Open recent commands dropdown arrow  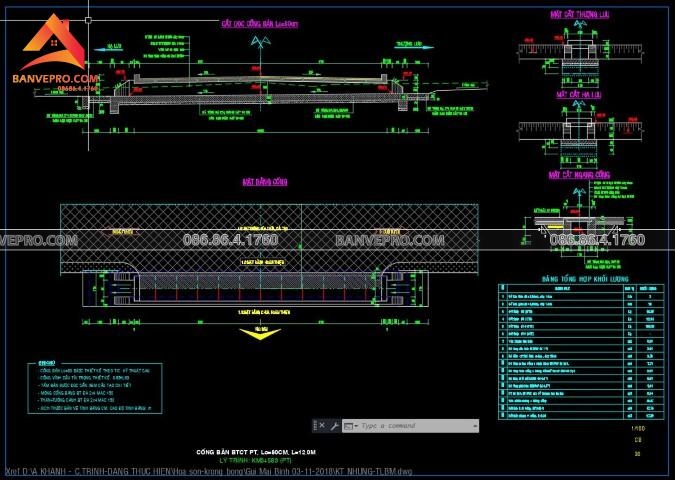[x=356, y=427]
